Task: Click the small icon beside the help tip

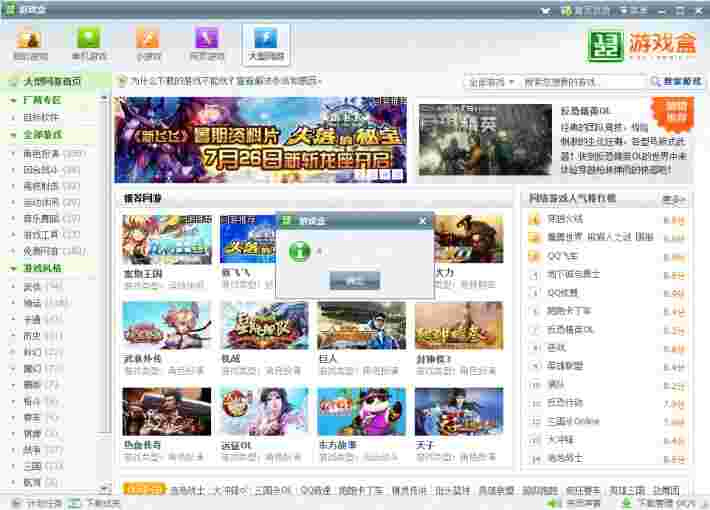Action: [x=121, y=82]
